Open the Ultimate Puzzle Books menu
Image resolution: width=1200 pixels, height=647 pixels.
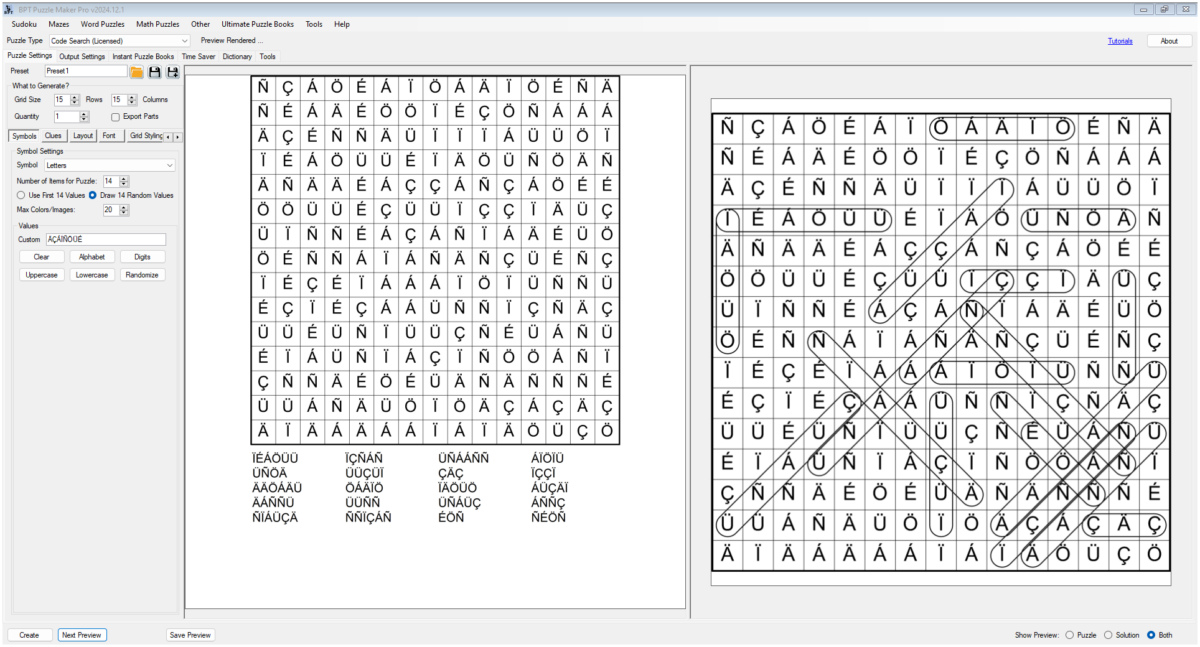[257, 23]
